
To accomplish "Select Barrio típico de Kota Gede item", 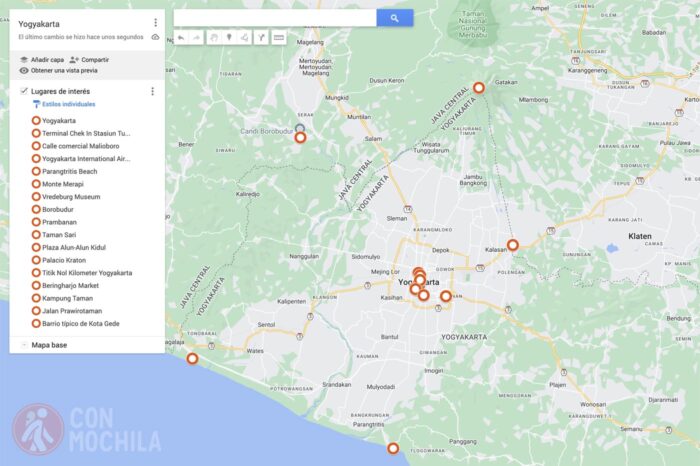I will (x=76, y=324).
